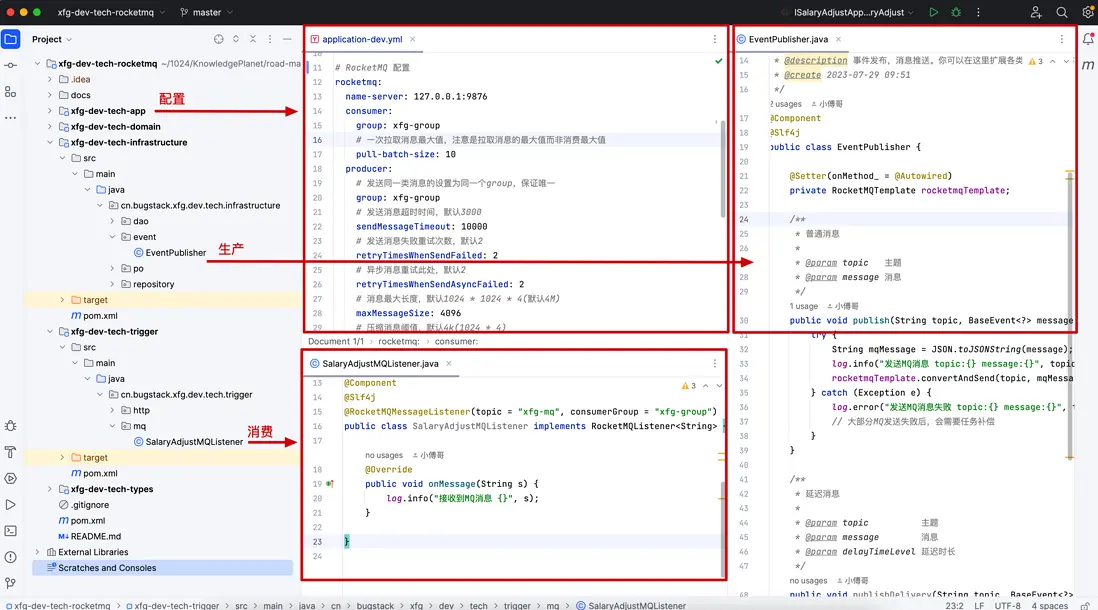Open the Notifications bell icon
The width and height of the screenshot is (1098, 610).
1088,40
